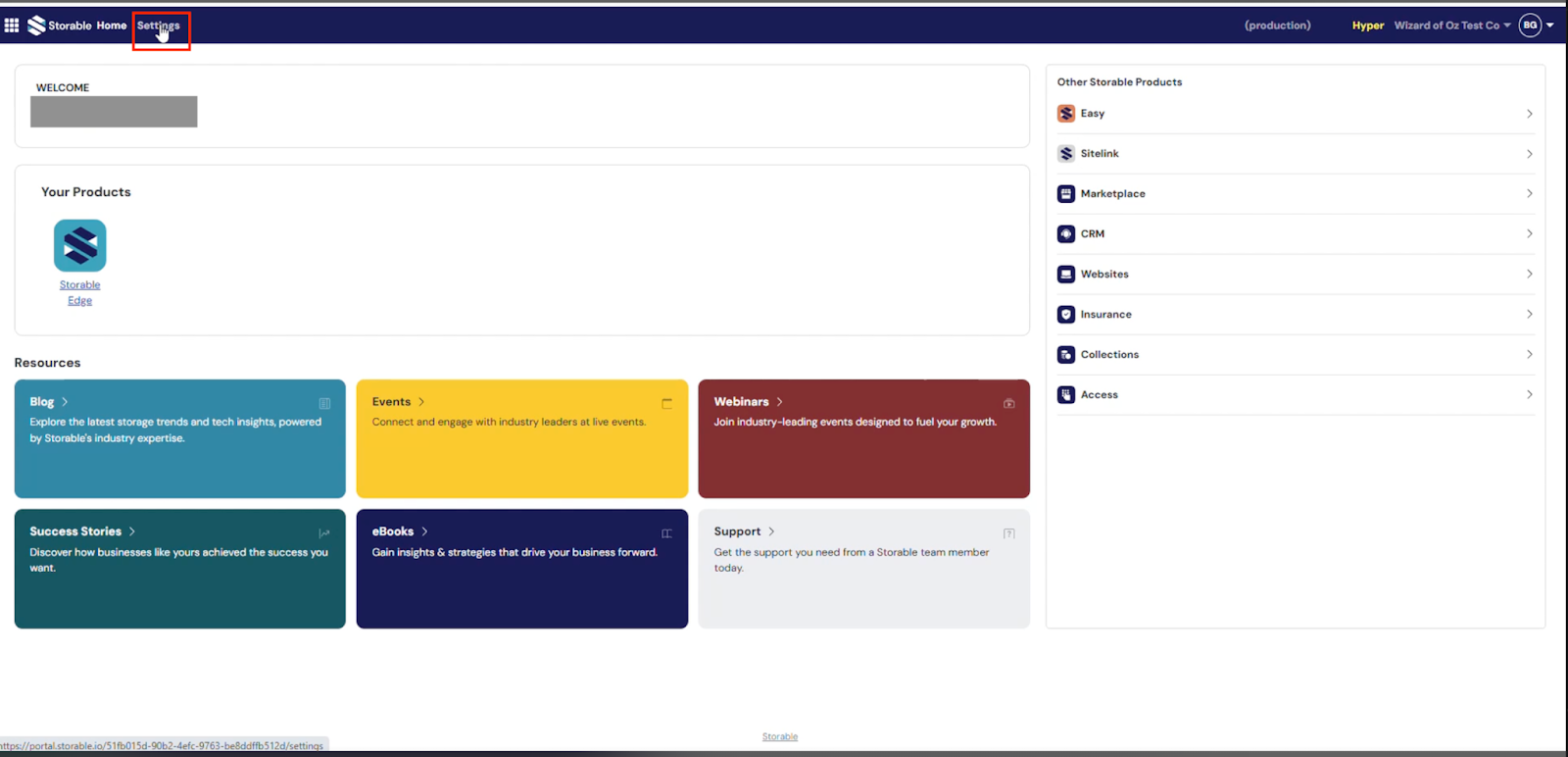The width and height of the screenshot is (1568, 757).
Task: Open the Support resource card
Action: pyautogui.click(x=863, y=569)
